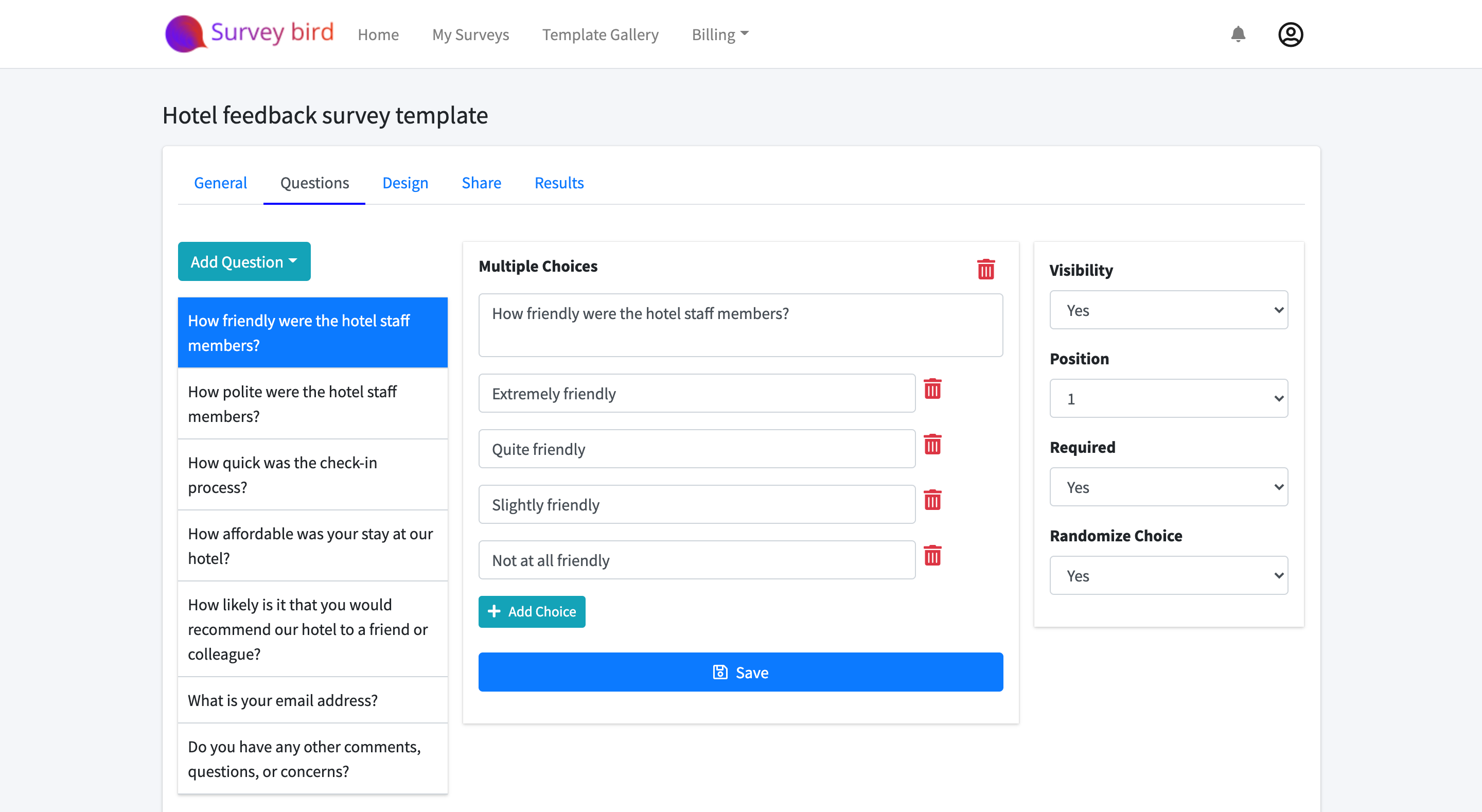The image size is (1482, 812).
Task: Expand the Billing menu
Action: click(720, 34)
